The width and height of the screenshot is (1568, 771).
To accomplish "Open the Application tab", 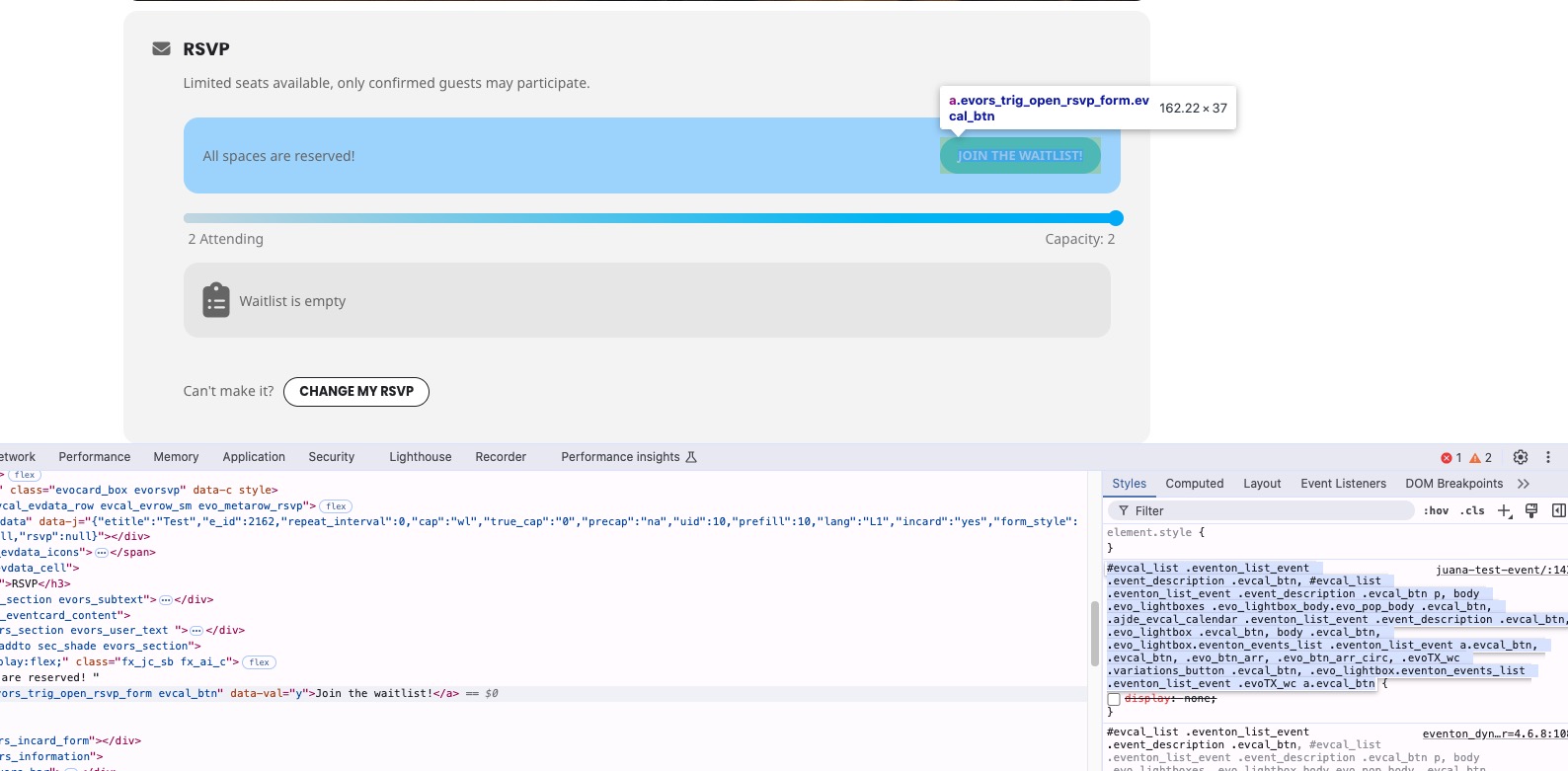I will (x=254, y=457).
